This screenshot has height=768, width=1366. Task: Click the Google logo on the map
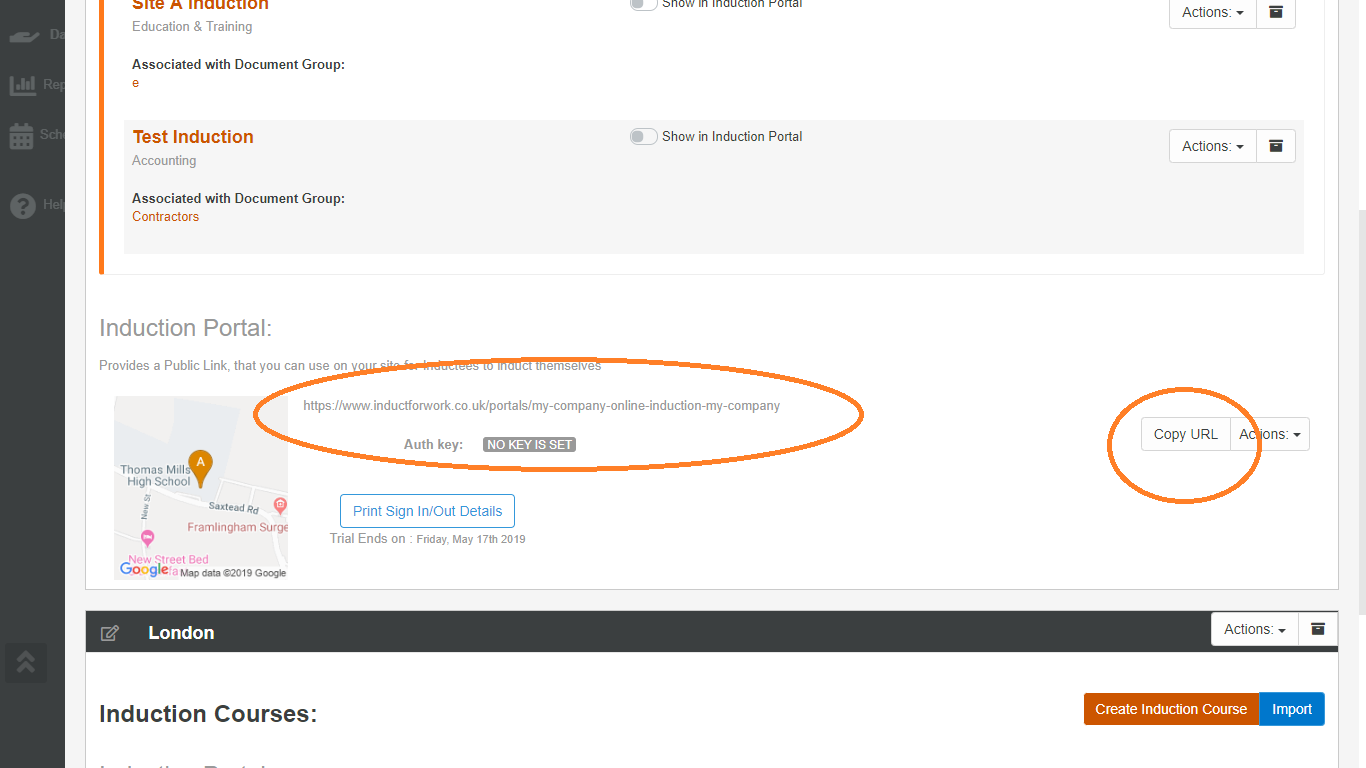click(145, 569)
